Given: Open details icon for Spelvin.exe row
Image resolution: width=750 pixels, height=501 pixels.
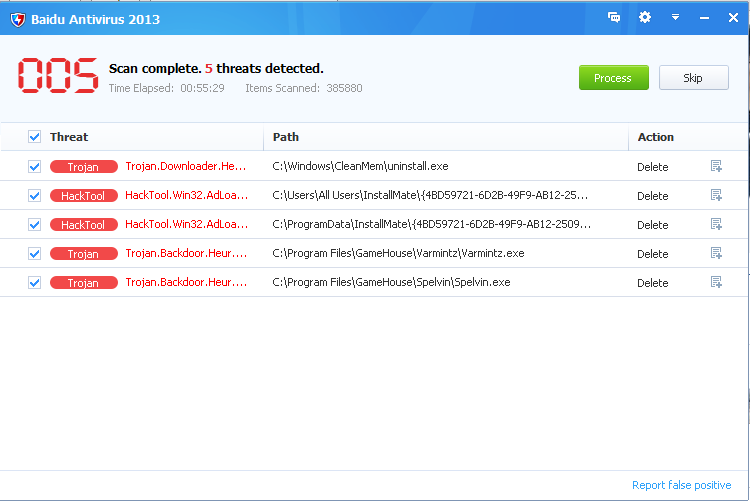Looking at the screenshot, I should click(x=716, y=282).
